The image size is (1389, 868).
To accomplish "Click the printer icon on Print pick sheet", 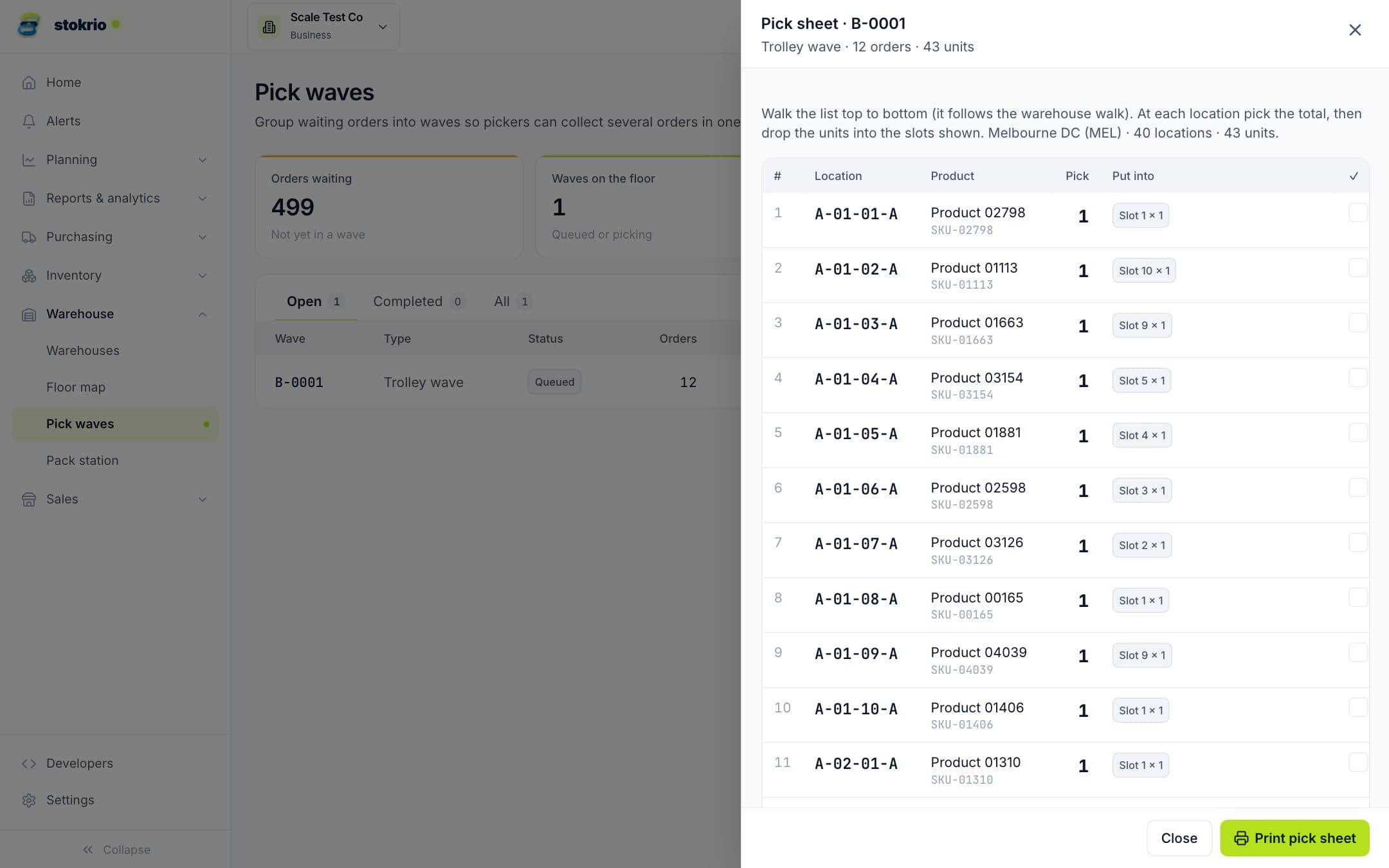I will coord(1241,838).
